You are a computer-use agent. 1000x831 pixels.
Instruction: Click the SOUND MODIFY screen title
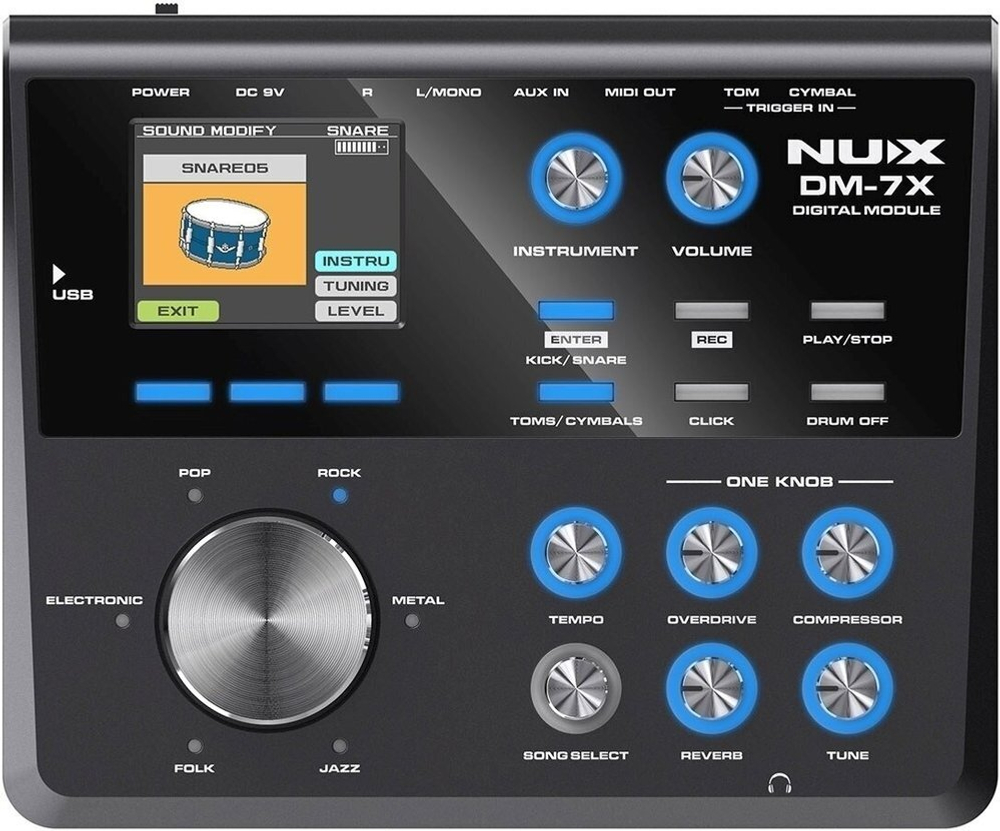tap(209, 131)
